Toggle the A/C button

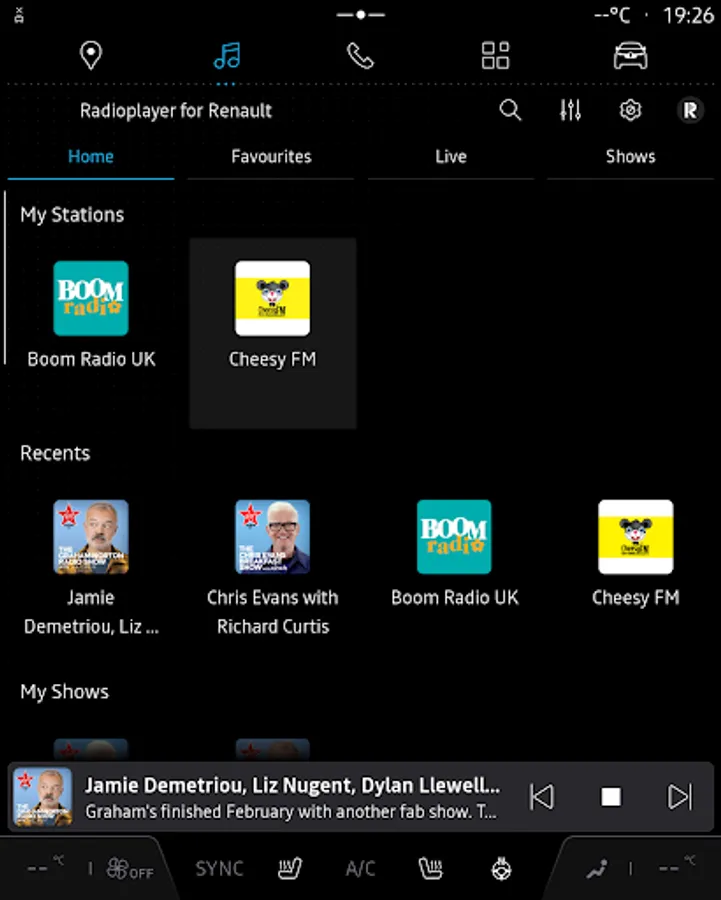click(360, 869)
